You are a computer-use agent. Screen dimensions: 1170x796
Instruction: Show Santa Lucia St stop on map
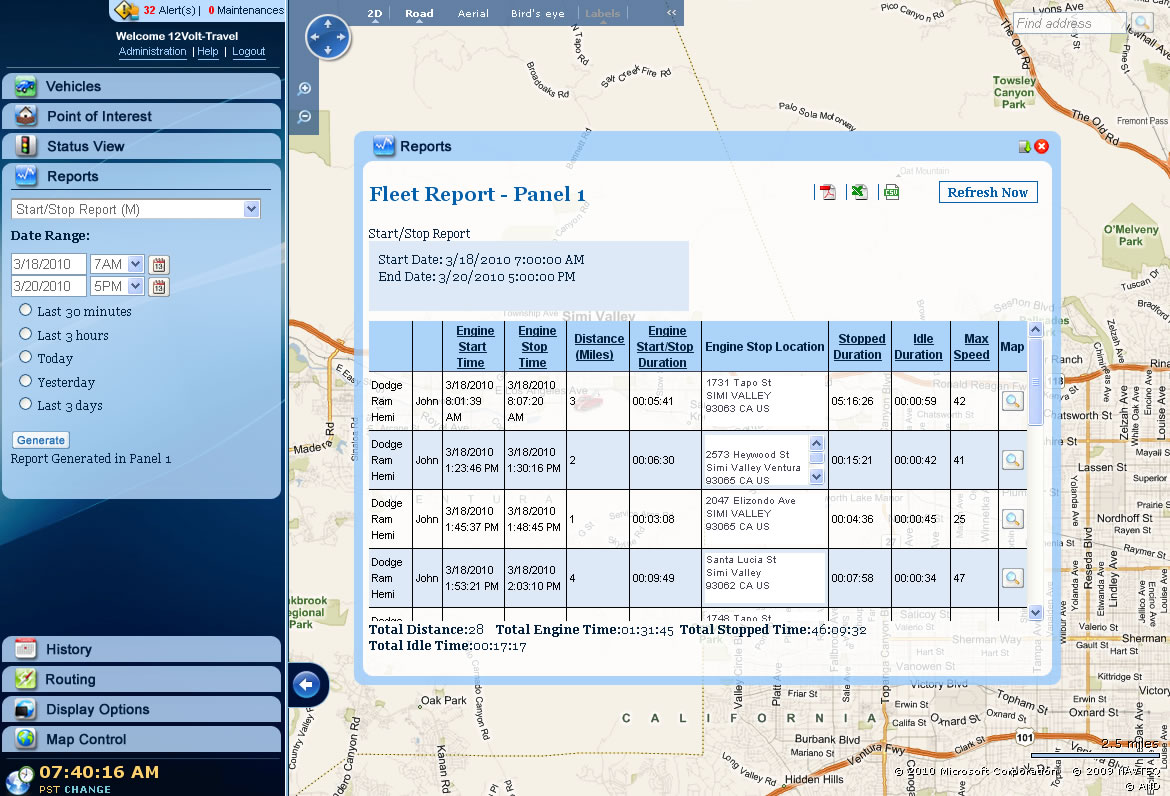(x=1013, y=578)
